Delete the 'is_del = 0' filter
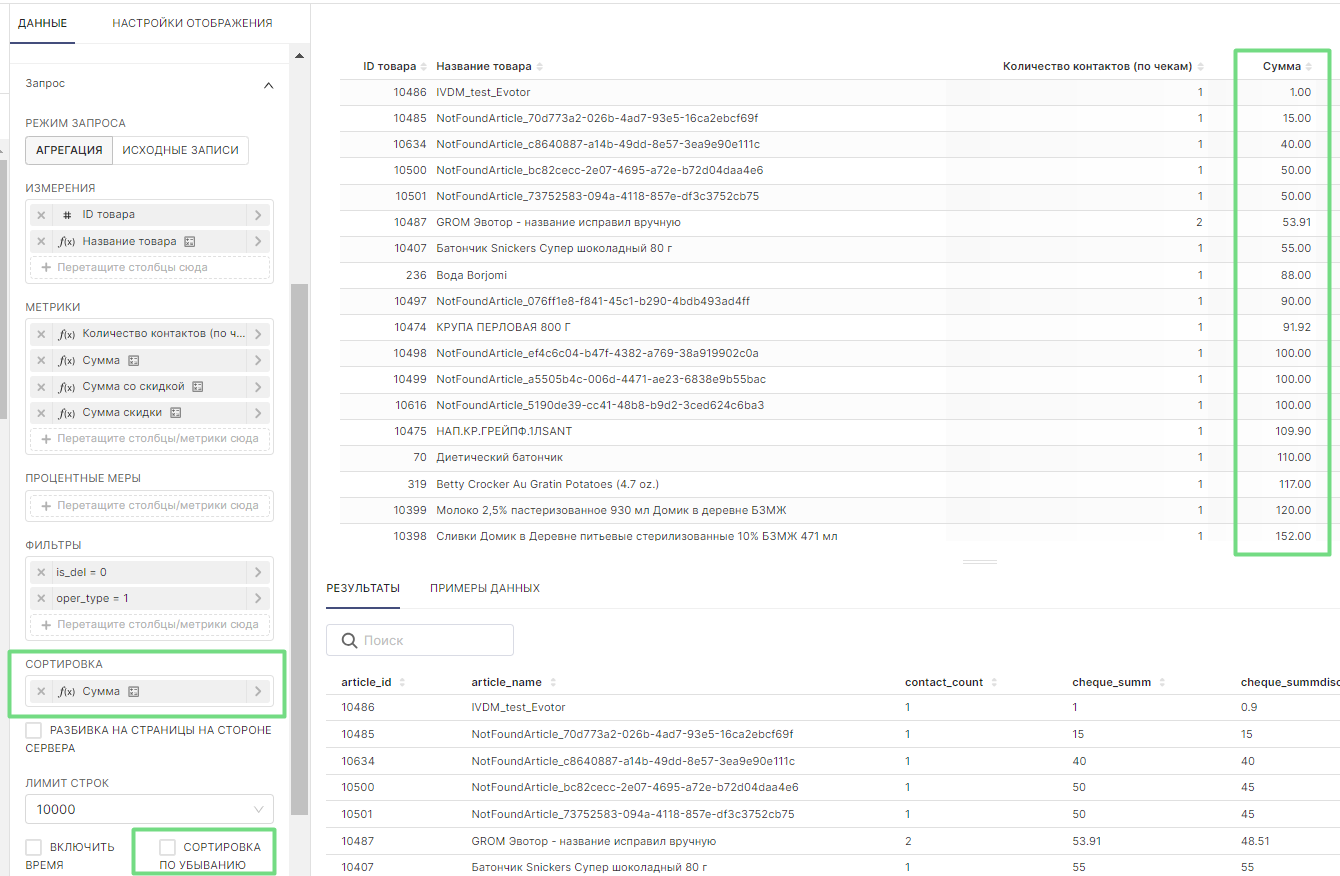 tap(41, 573)
